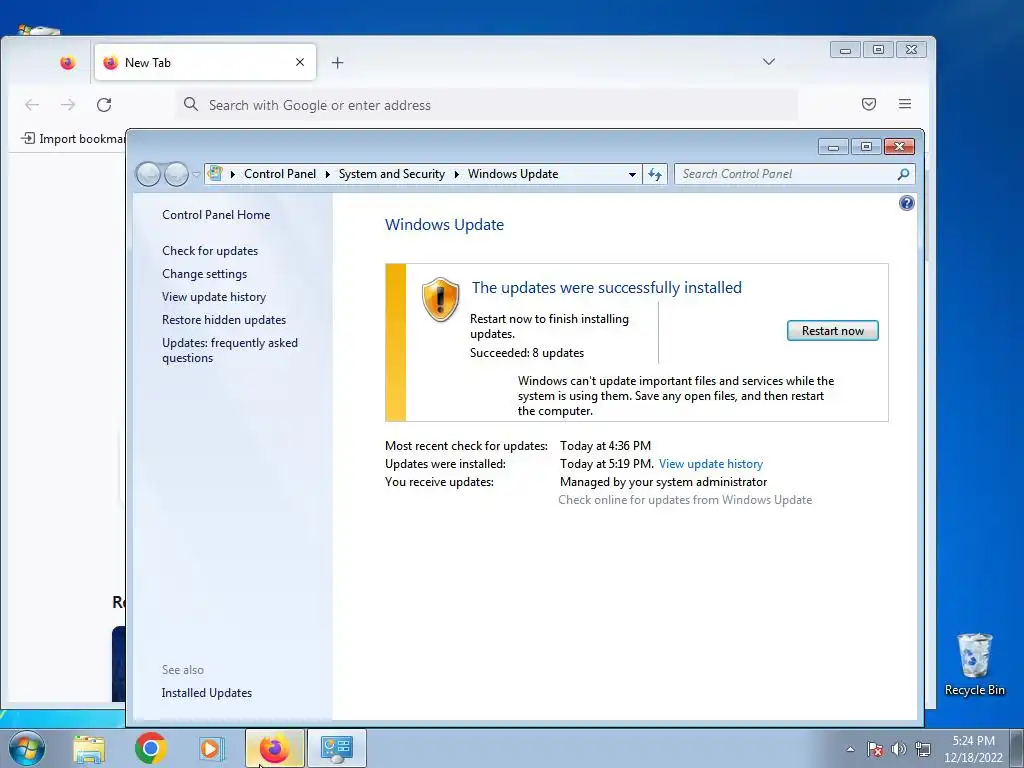Viewport: 1024px width, 768px height.
Task: Open recent pages dropdown next to forward button
Action: coord(196,174)
